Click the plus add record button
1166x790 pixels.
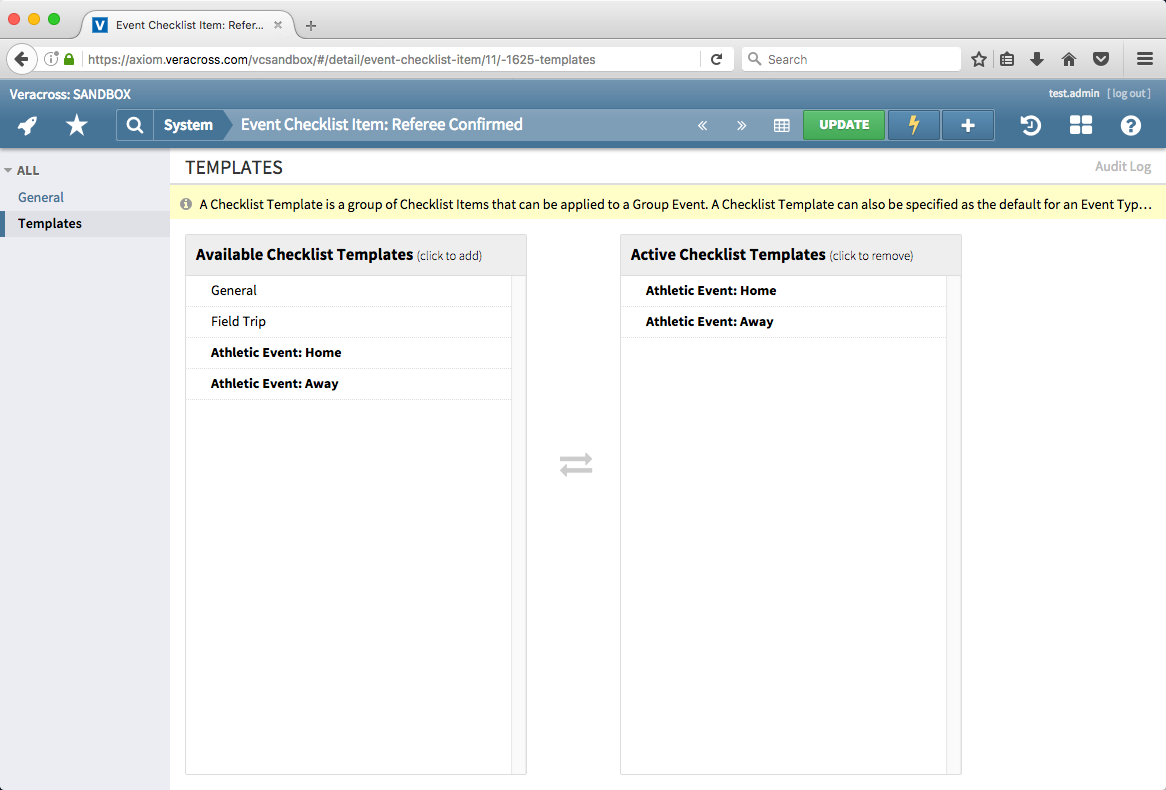pos(967,125)
